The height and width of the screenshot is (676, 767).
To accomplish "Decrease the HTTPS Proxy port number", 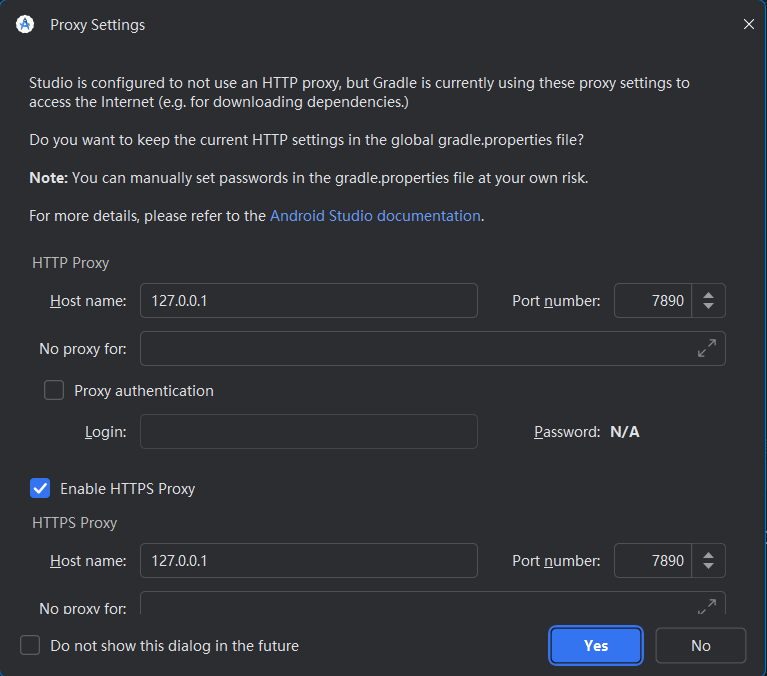I will (709, 567).
